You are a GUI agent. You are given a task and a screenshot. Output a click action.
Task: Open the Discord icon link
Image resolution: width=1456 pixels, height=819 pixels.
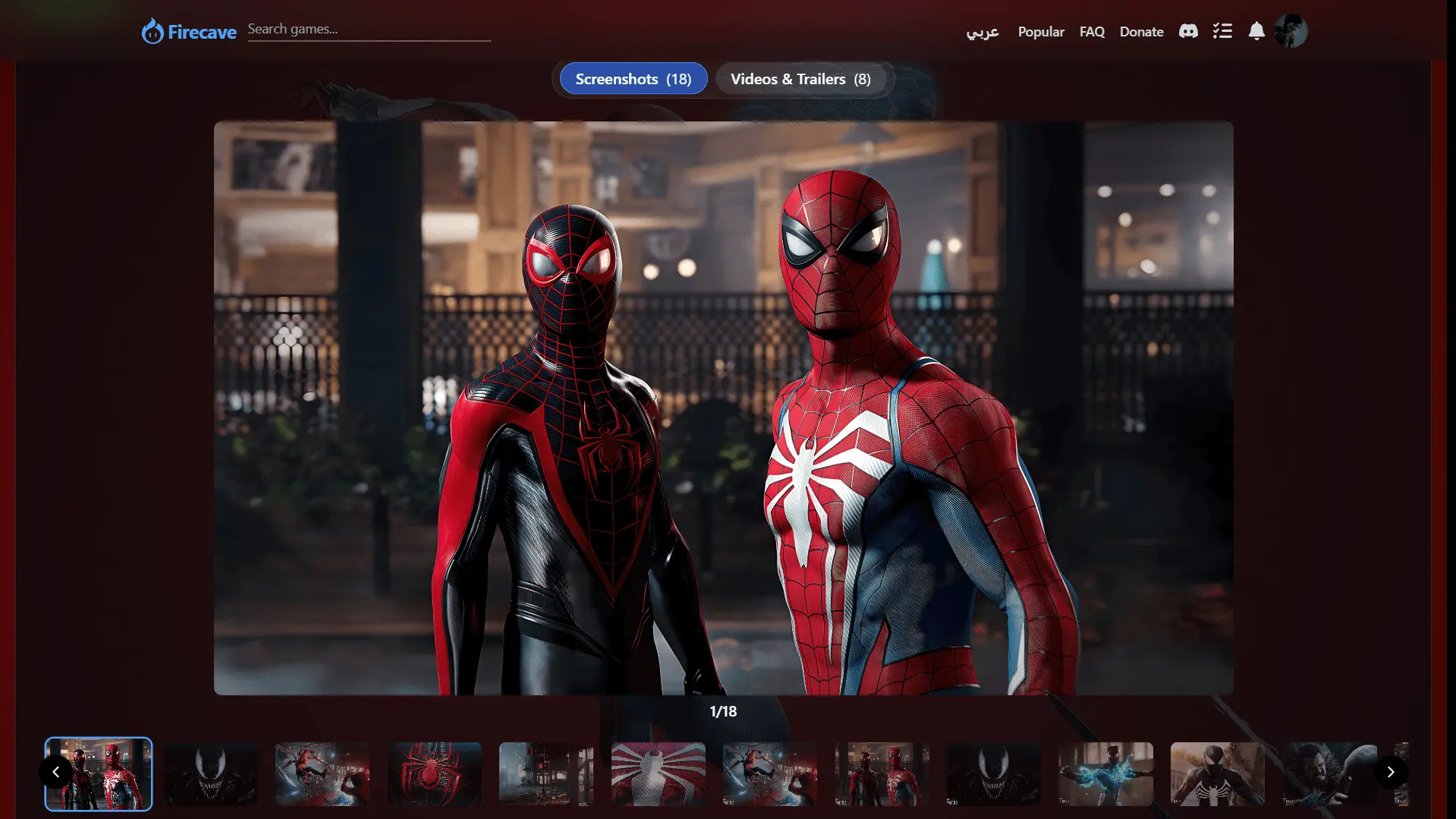(x=1188, y=31)
